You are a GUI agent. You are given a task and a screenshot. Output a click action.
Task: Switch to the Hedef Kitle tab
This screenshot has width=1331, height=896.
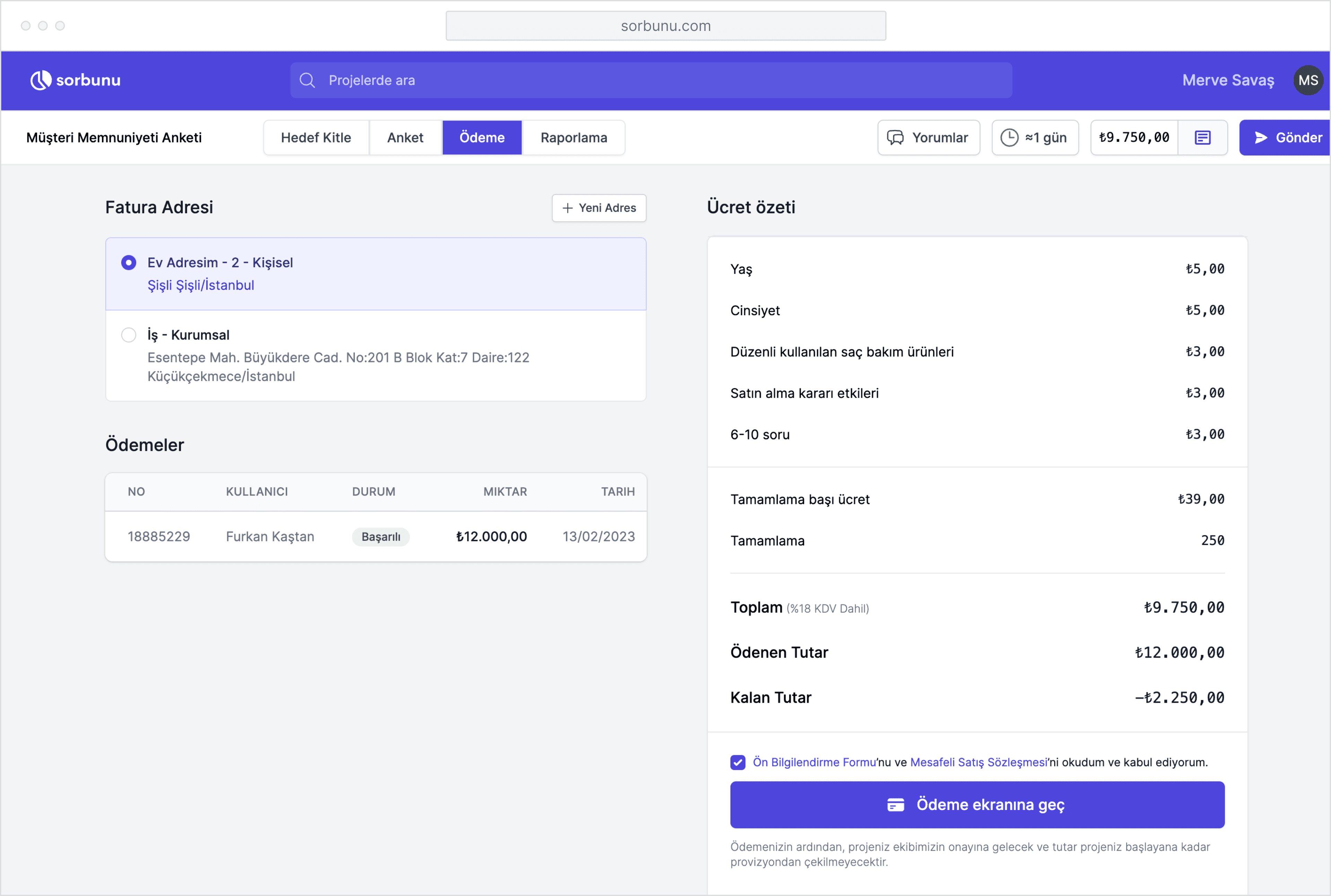tap(315, 138)
